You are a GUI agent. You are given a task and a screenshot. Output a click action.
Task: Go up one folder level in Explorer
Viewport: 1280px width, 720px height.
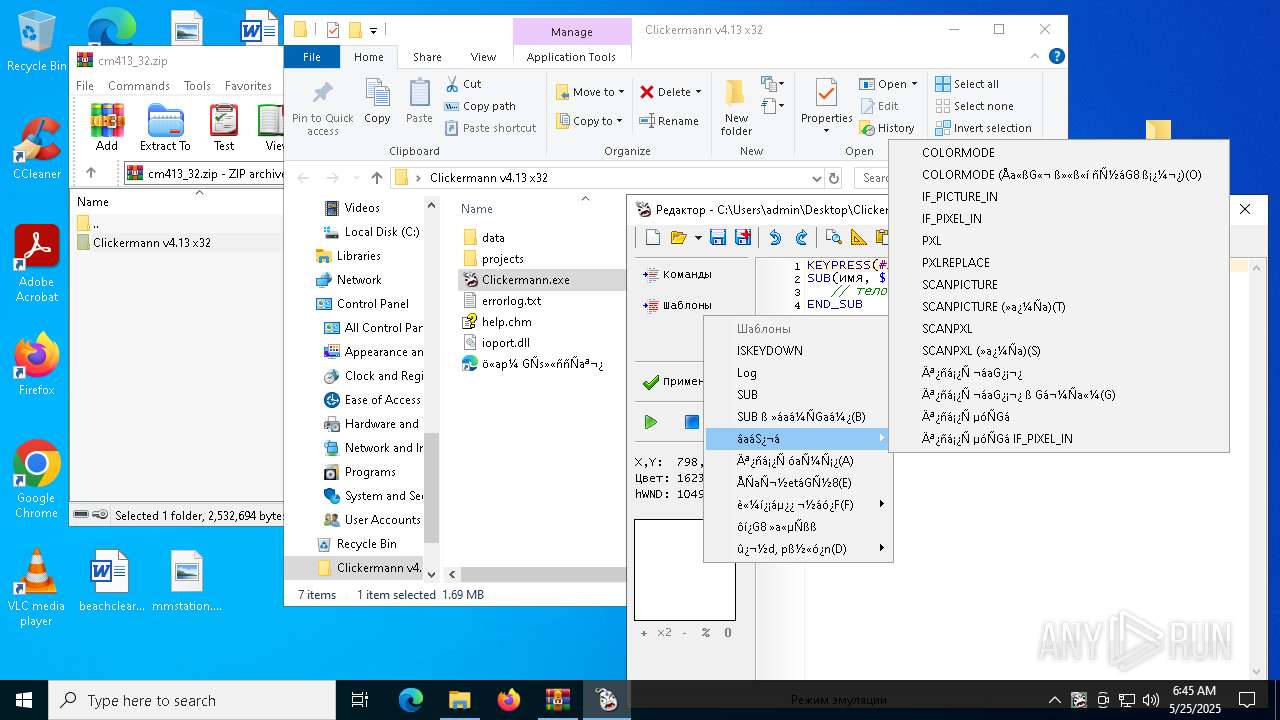pos(376,178)
